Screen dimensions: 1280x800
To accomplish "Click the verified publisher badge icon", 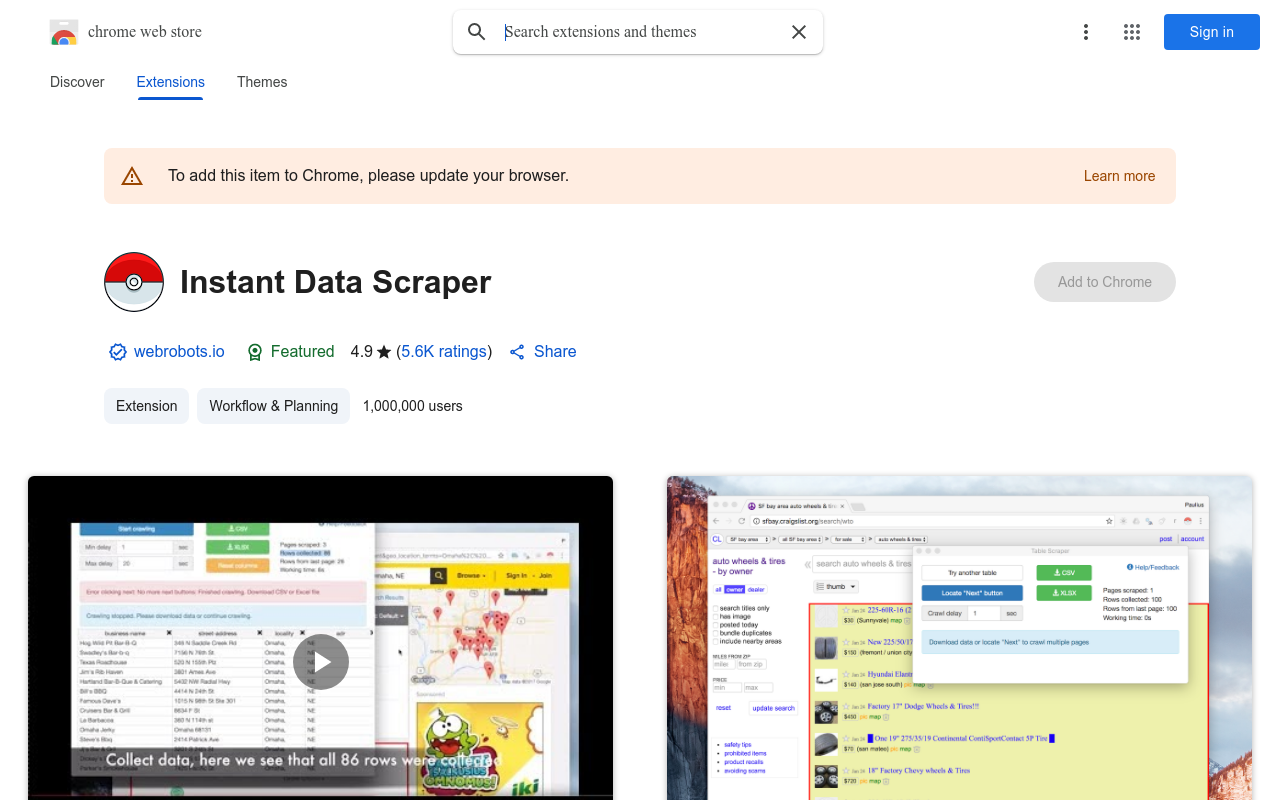I will point(118,352).
